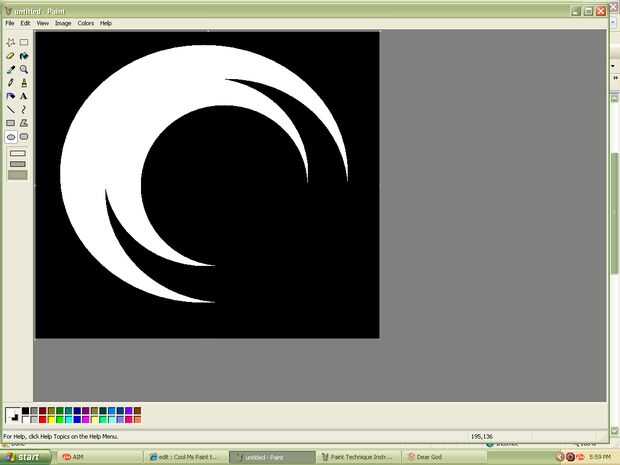Screen dimensions: 620x465
Task: Pick the cyan color swatch
Action: [68, 420]
